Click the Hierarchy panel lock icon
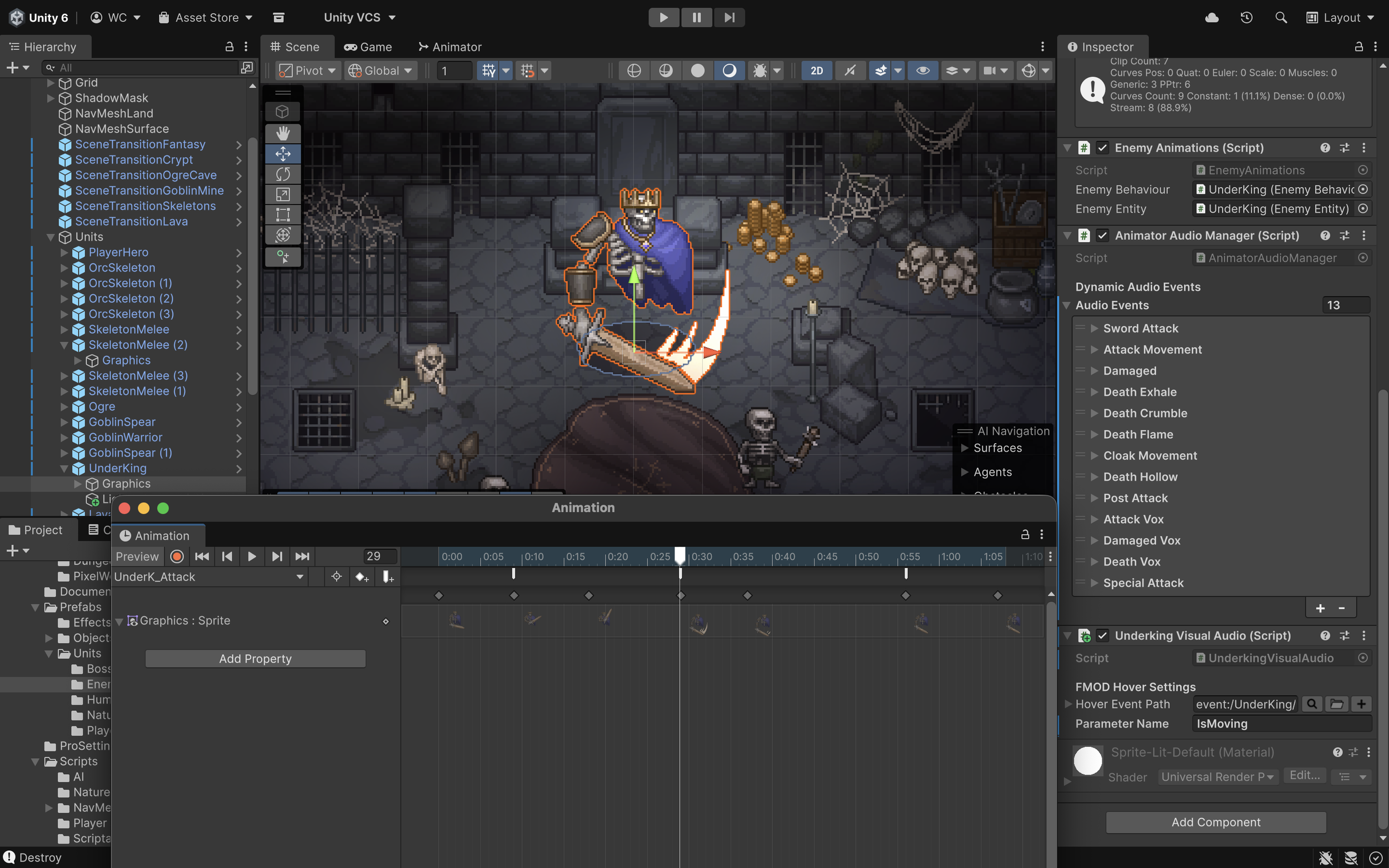The height and width of the screenshot is (868, 1389). pos(229,47)
